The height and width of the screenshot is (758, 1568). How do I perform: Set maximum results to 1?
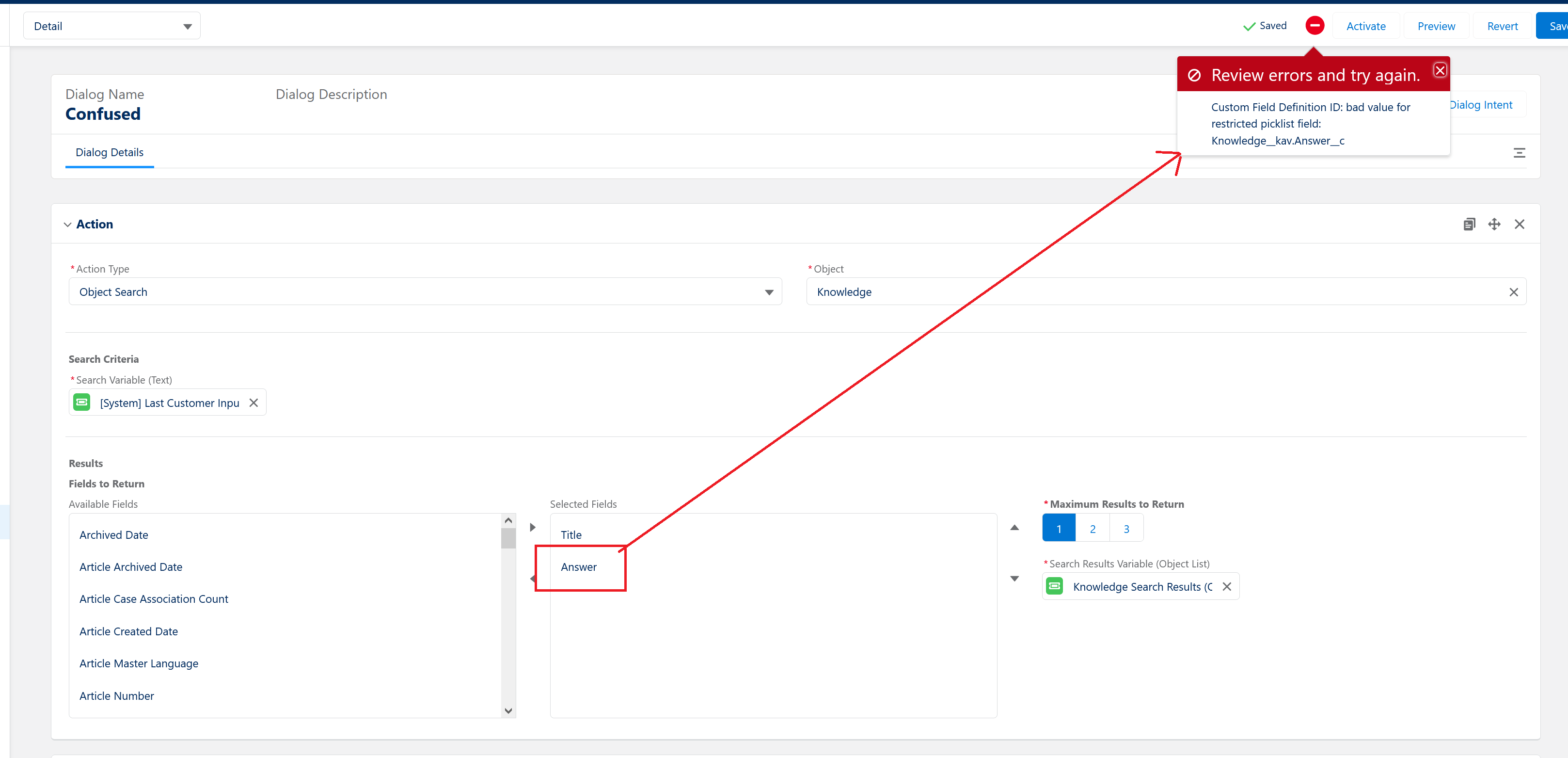click(1059, 529)
